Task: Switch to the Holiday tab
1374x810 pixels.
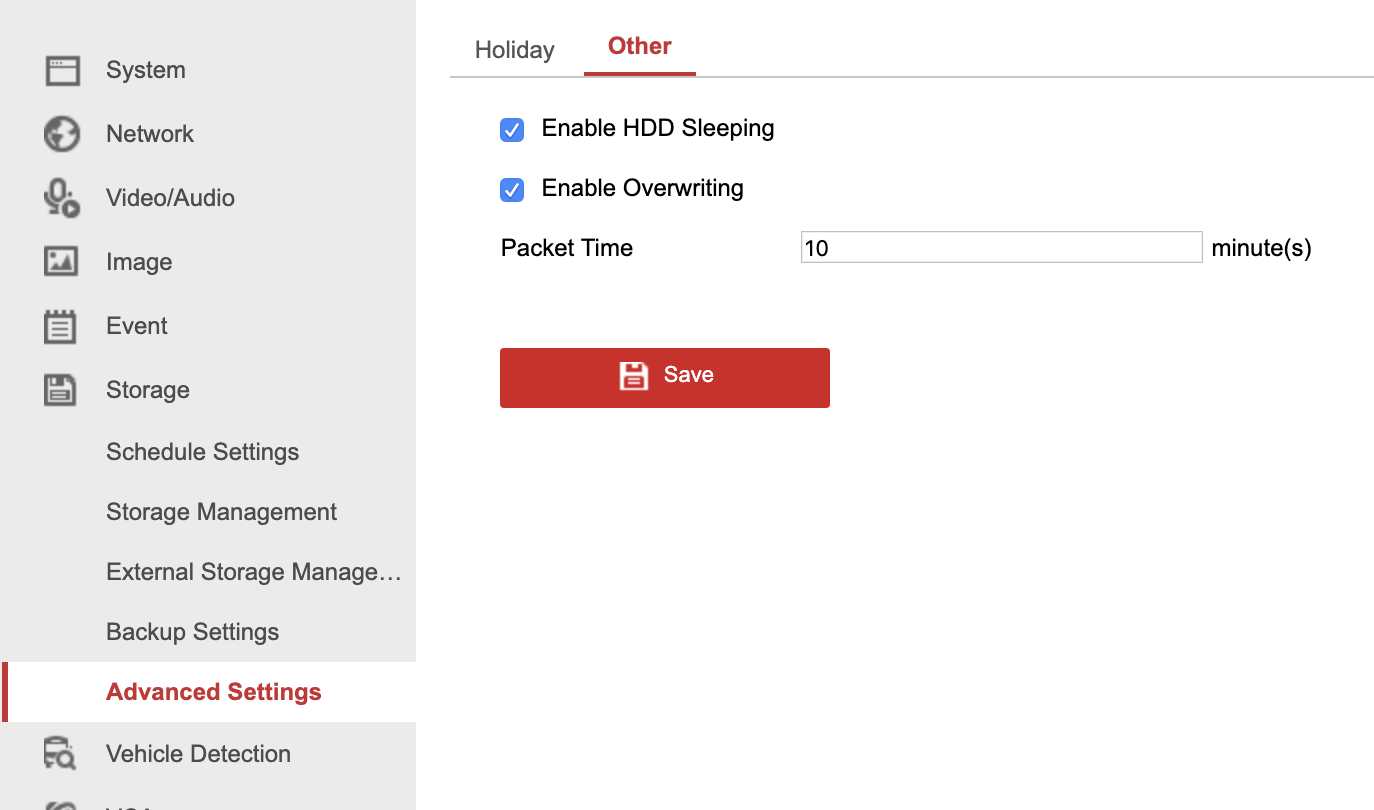Action: pos(515,50)
